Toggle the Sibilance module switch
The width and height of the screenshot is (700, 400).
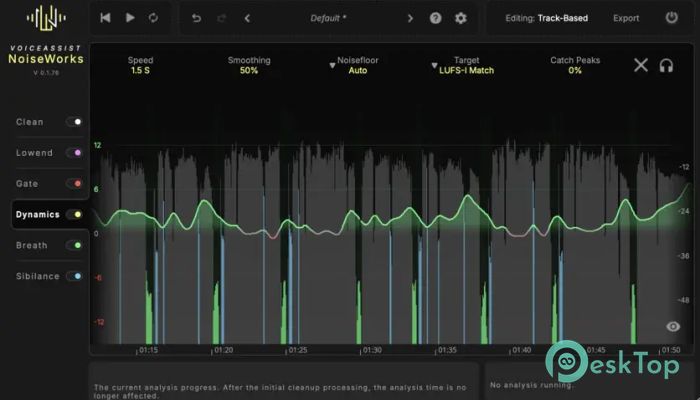point(75,276)
